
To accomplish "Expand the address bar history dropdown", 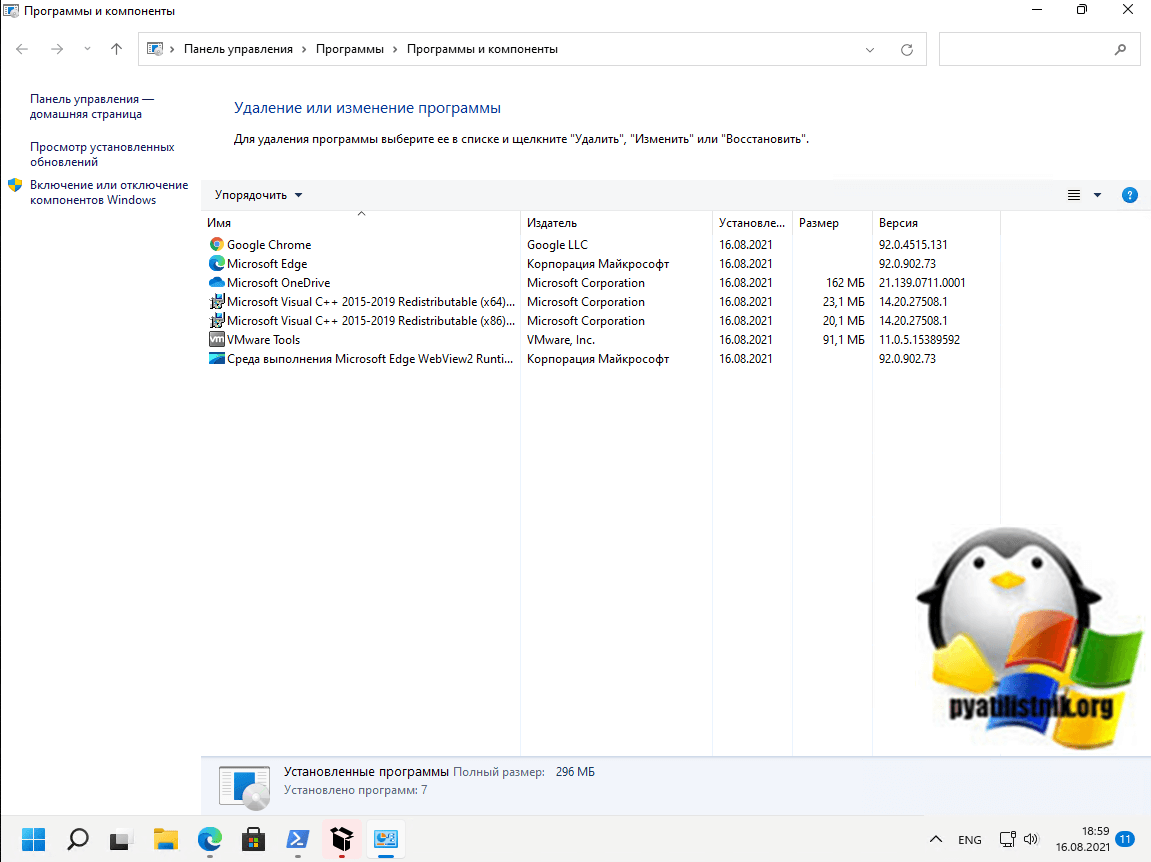I will [870, 49].
